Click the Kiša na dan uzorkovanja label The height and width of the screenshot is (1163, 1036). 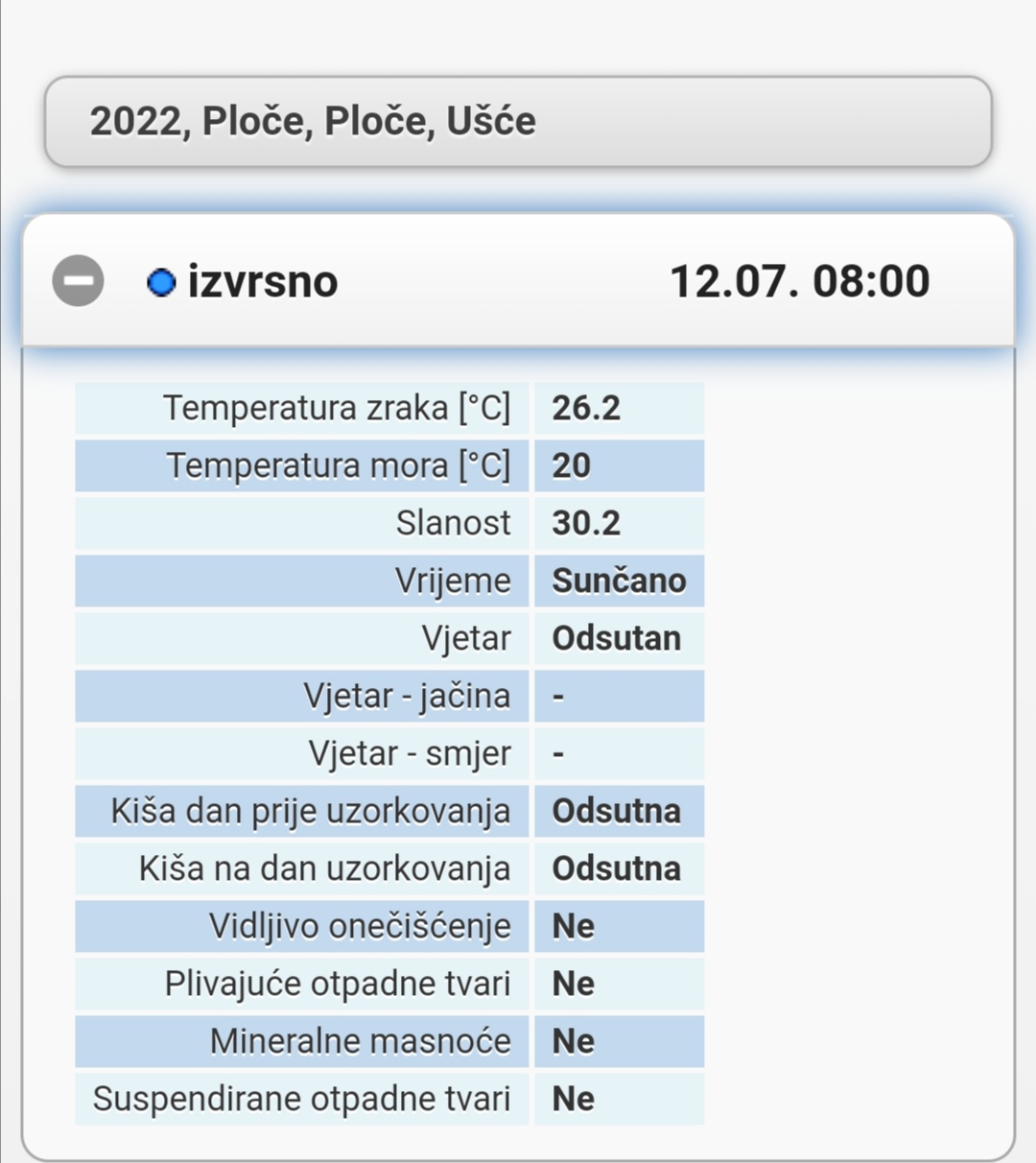pyautogui.click(x=324, y=868)
